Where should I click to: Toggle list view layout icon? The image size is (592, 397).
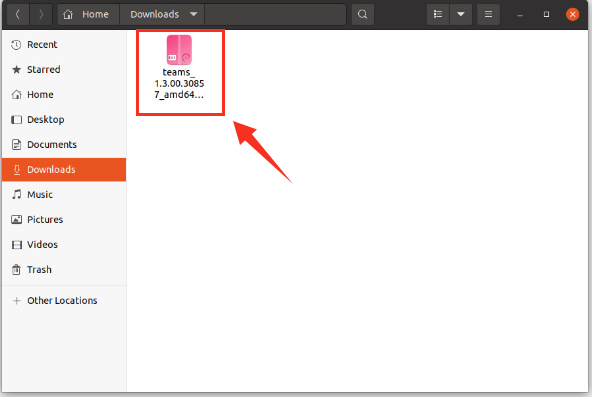tap(438, 14)
